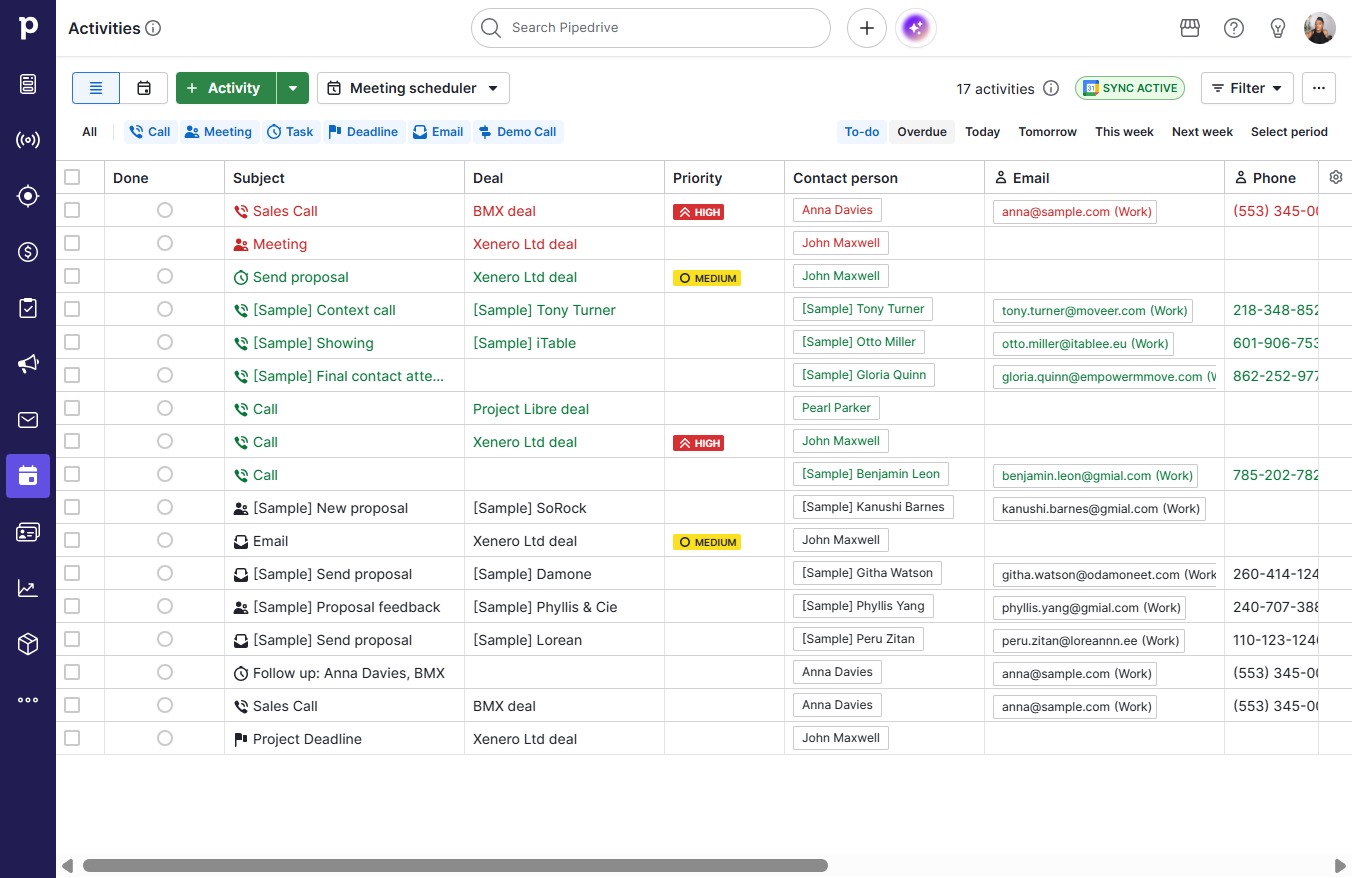The image size is (1352, 878).
Task: Select the Send proposal row checkbox
Action: click(x=72, y=276)
